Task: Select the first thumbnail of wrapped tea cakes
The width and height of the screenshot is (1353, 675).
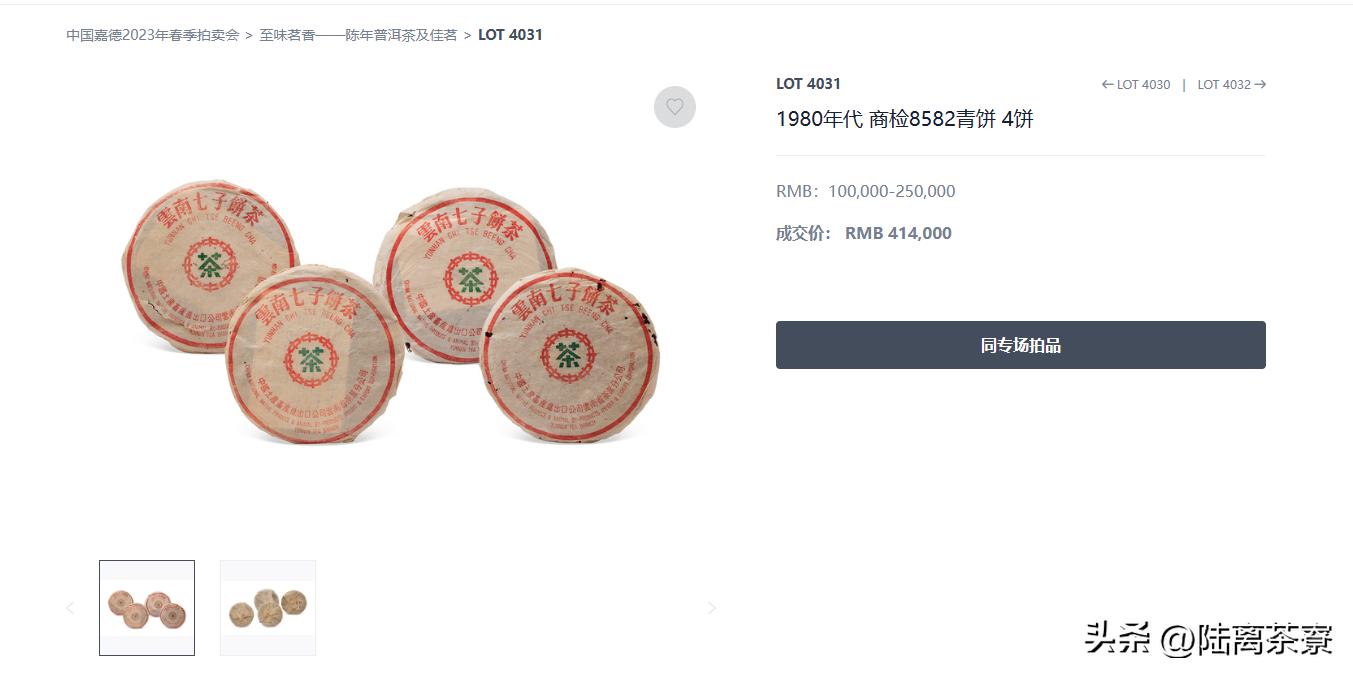Action: (x=147, y=608)
